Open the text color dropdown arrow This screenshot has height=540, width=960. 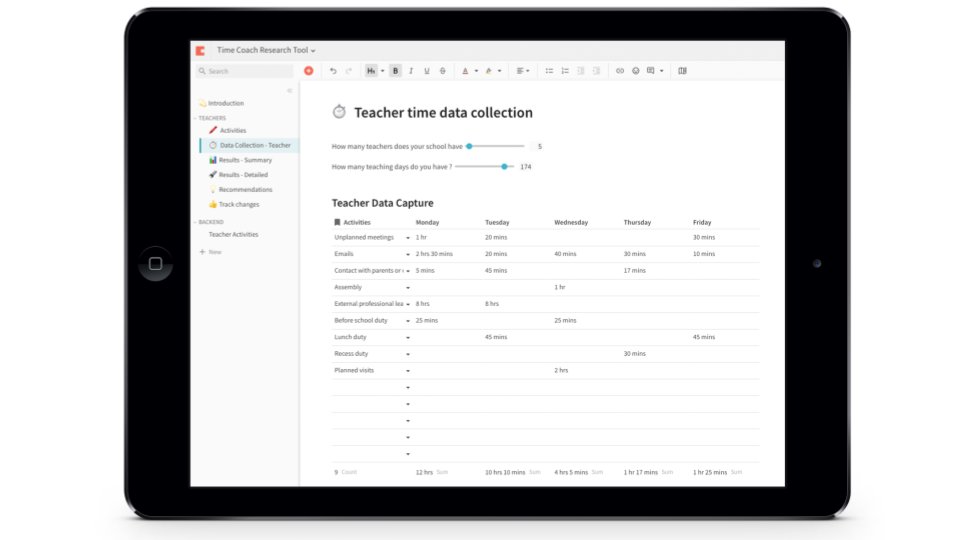click(476, 71)
